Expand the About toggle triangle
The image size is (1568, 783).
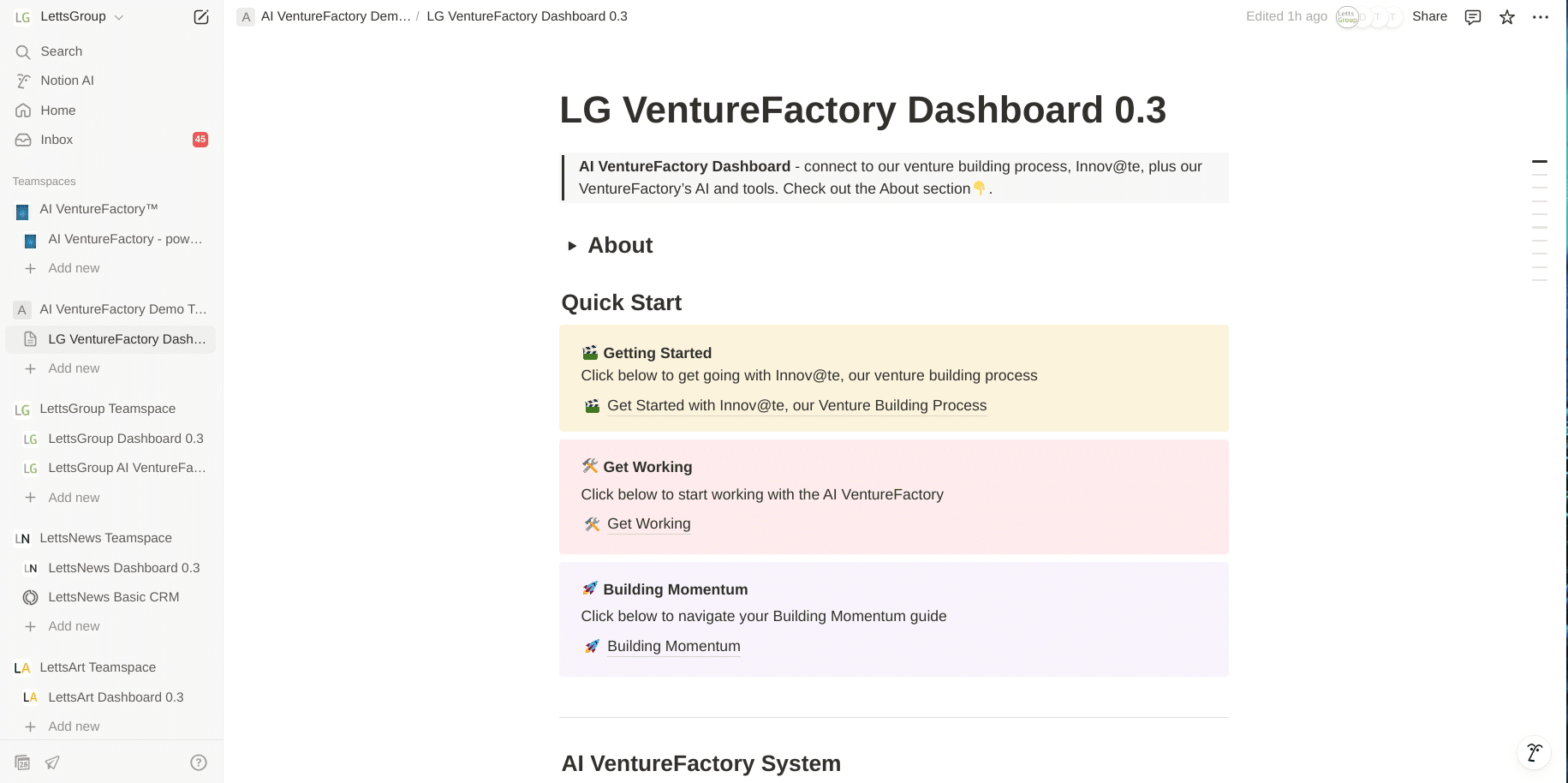[572, 246]
